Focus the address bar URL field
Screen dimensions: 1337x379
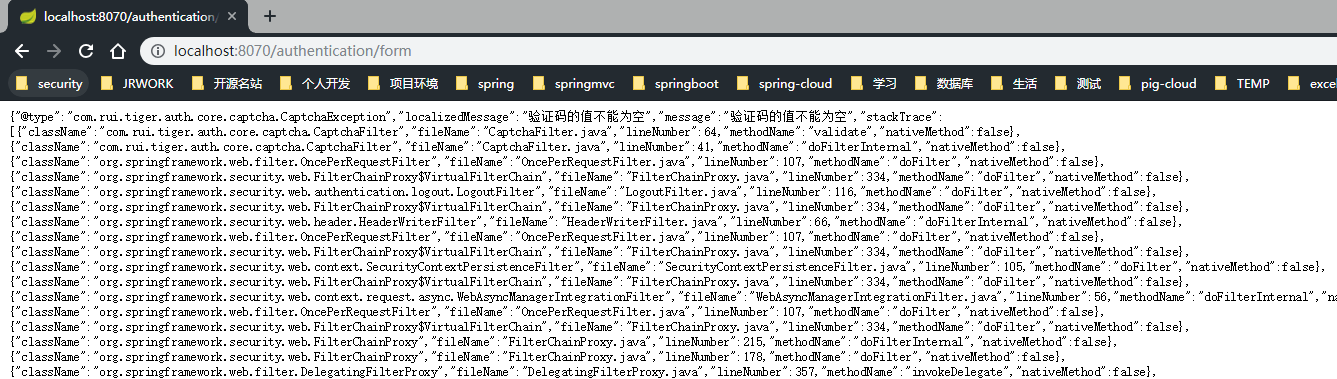click(x=740, y=51)
